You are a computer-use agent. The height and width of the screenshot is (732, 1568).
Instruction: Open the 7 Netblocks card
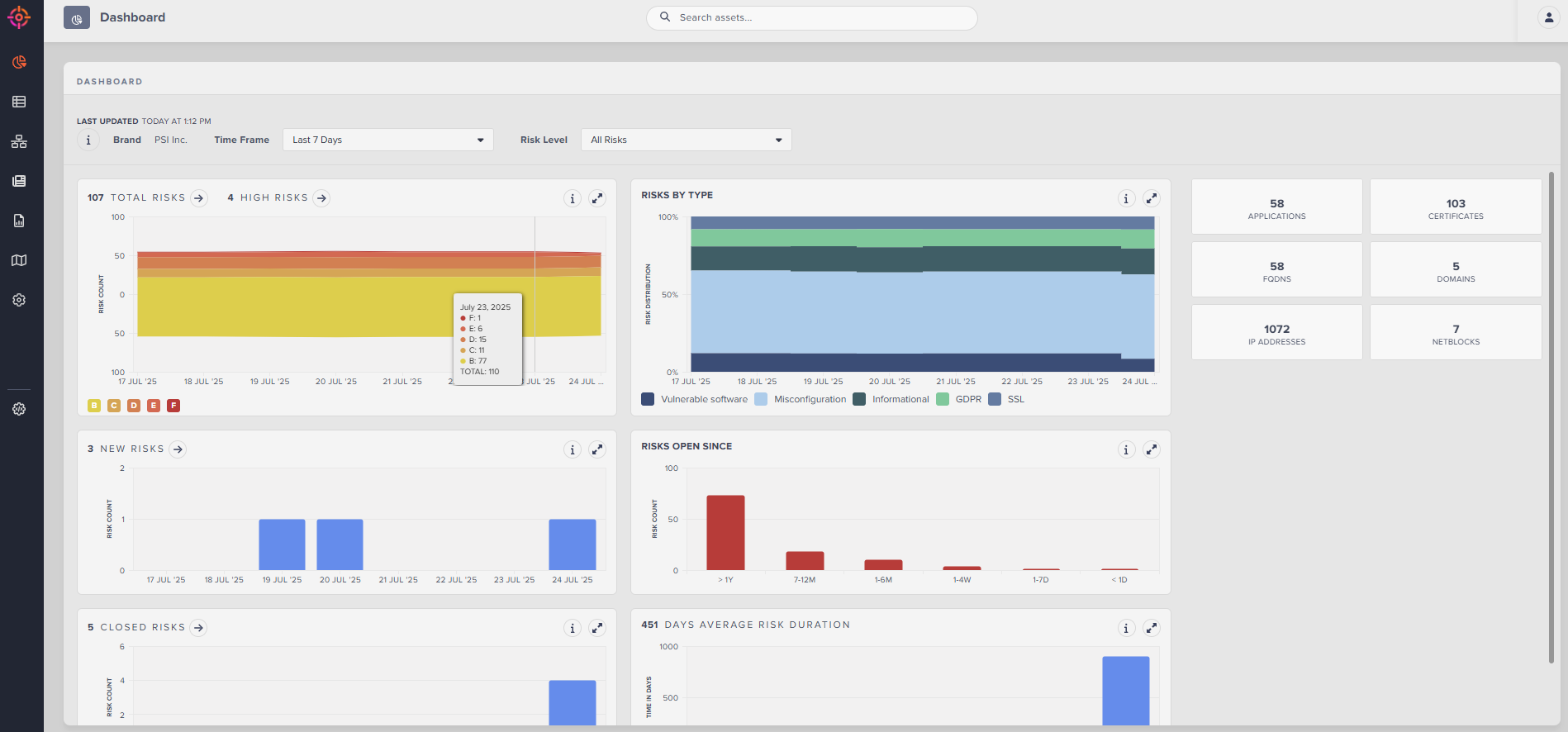point(1456,332)
